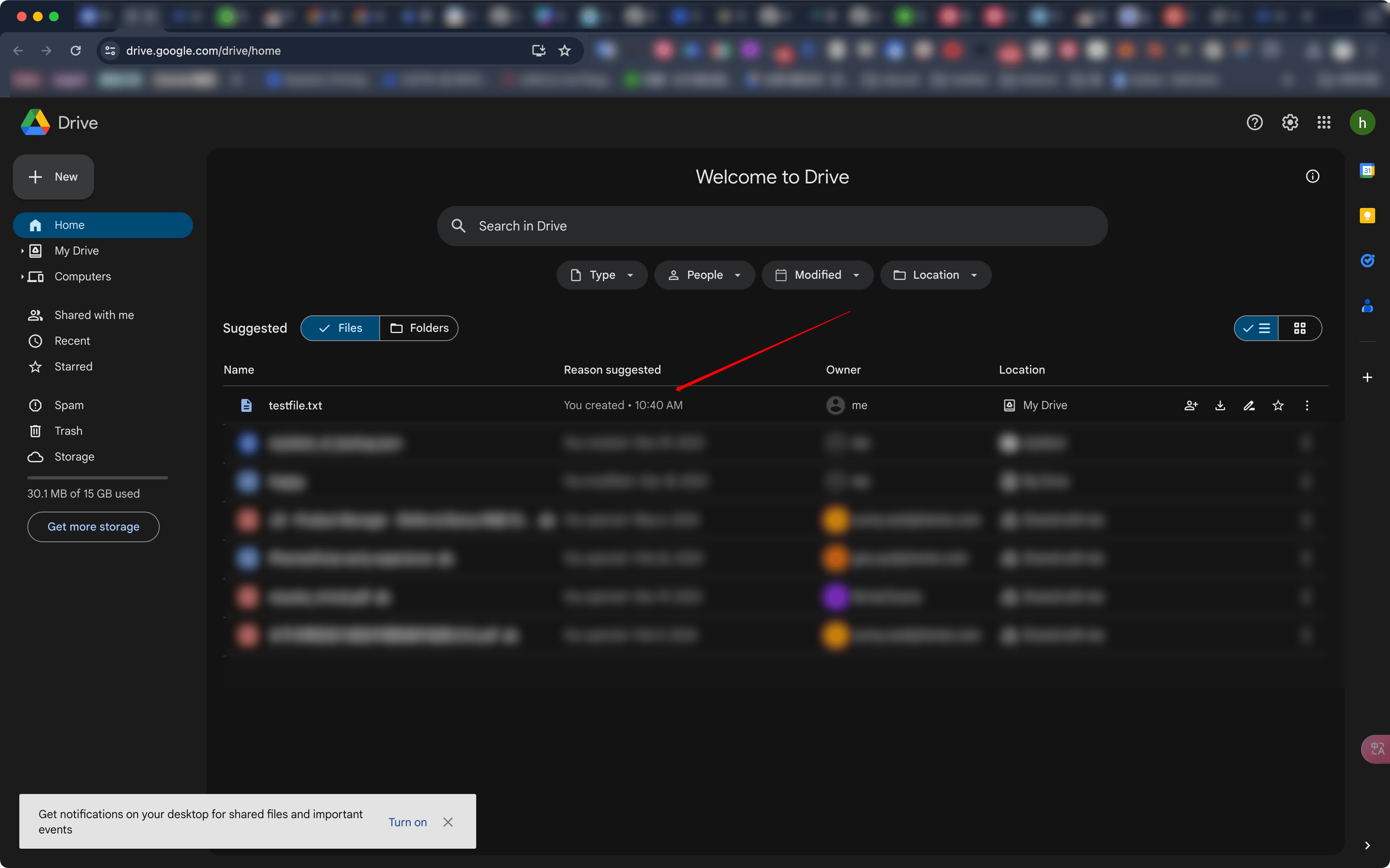Go to Home in sidebar
Image resolution: width=1390 pixels, height=868 pixels.
point(103,225)
